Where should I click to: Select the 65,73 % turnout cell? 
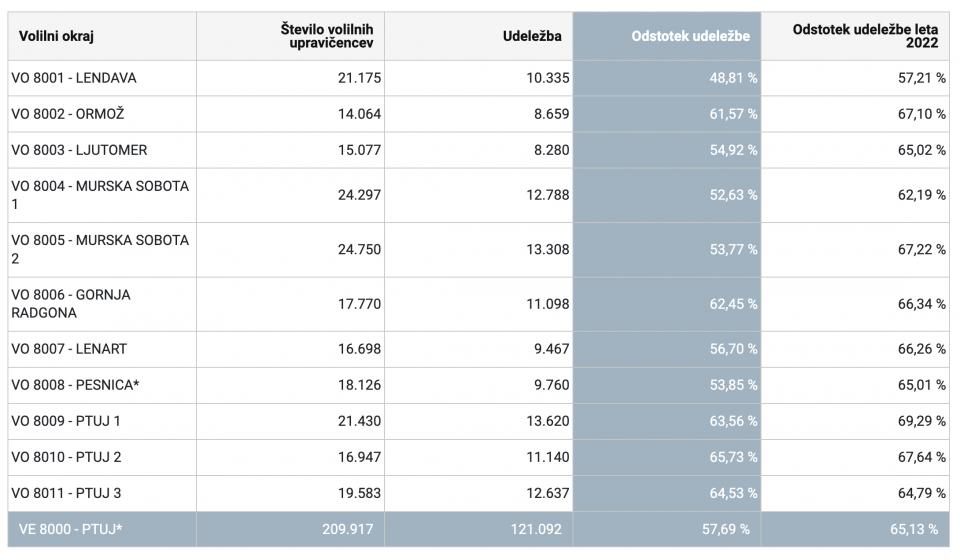(733, 457)
